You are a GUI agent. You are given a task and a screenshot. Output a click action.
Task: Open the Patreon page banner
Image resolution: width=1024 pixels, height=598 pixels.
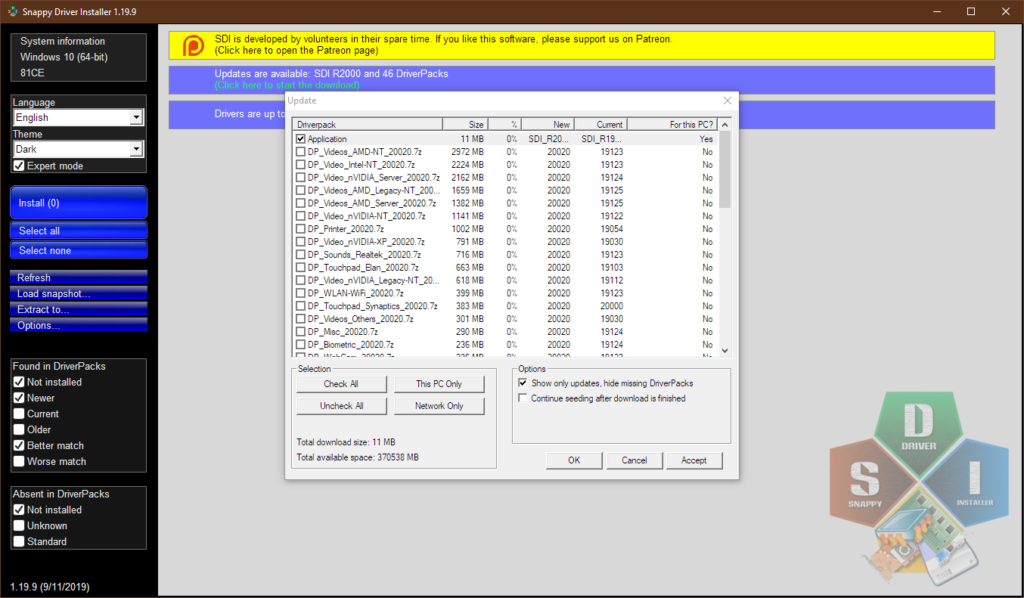[x=581, y=45]
